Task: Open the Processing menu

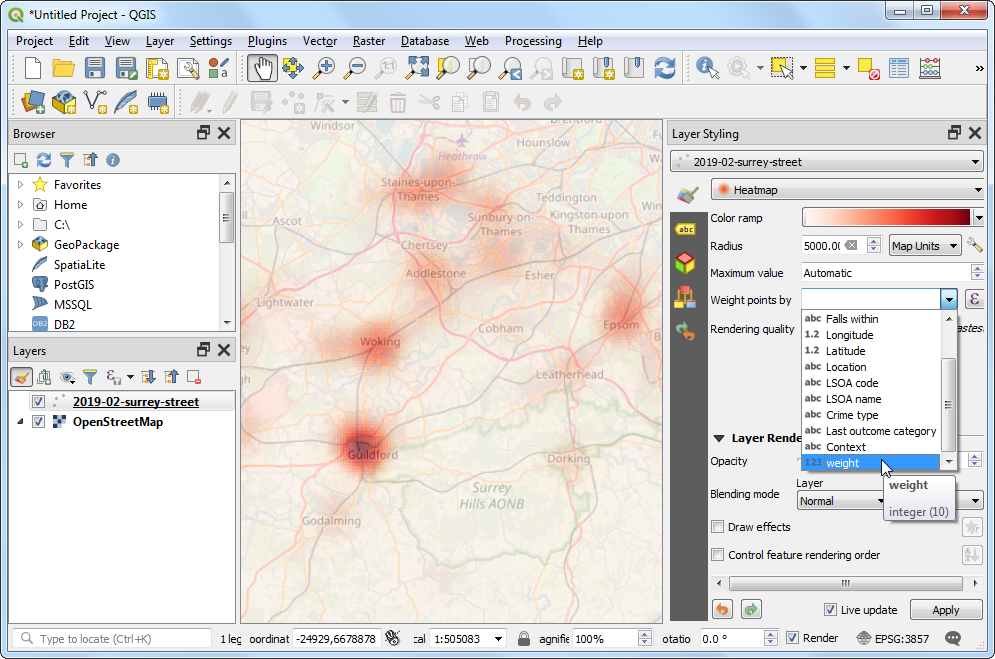Action: click(x=532, y=41)
